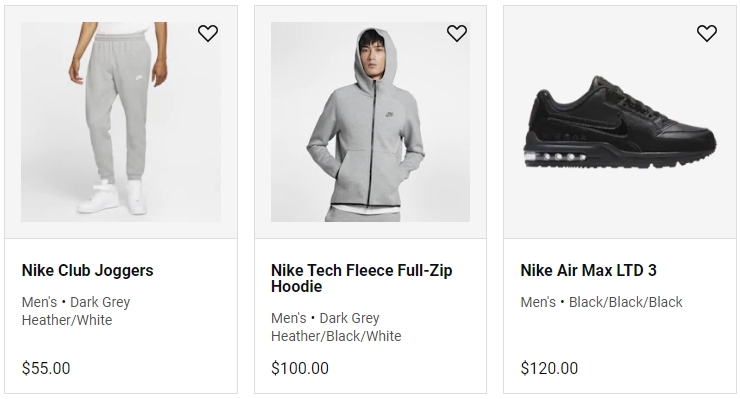Image resolution: width=740 pixels, height=399 pixels.
Task: Open the hooded model product photo
Action: coord(370,122)
